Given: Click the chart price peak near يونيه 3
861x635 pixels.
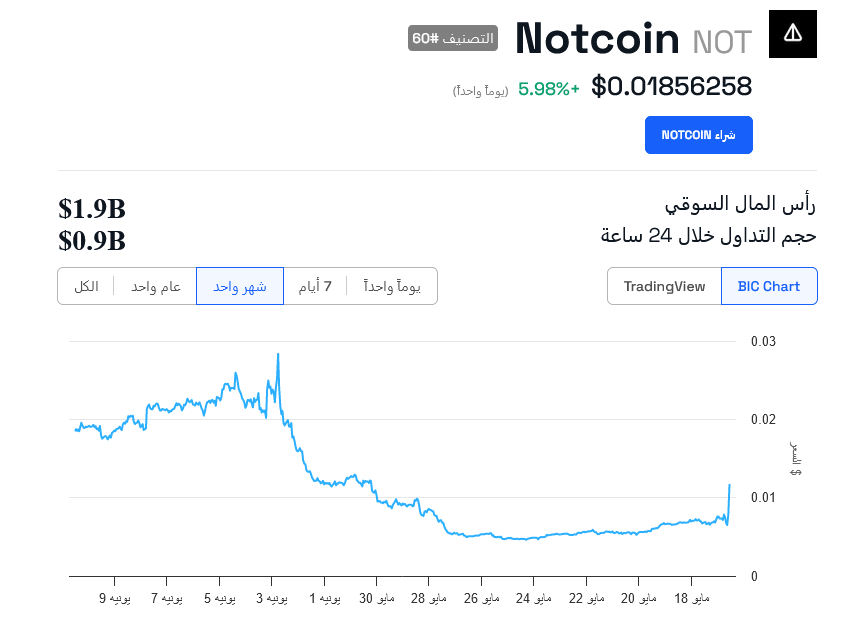Looking at the screenshot, I should pyautogui.click(x=277, y=355).
